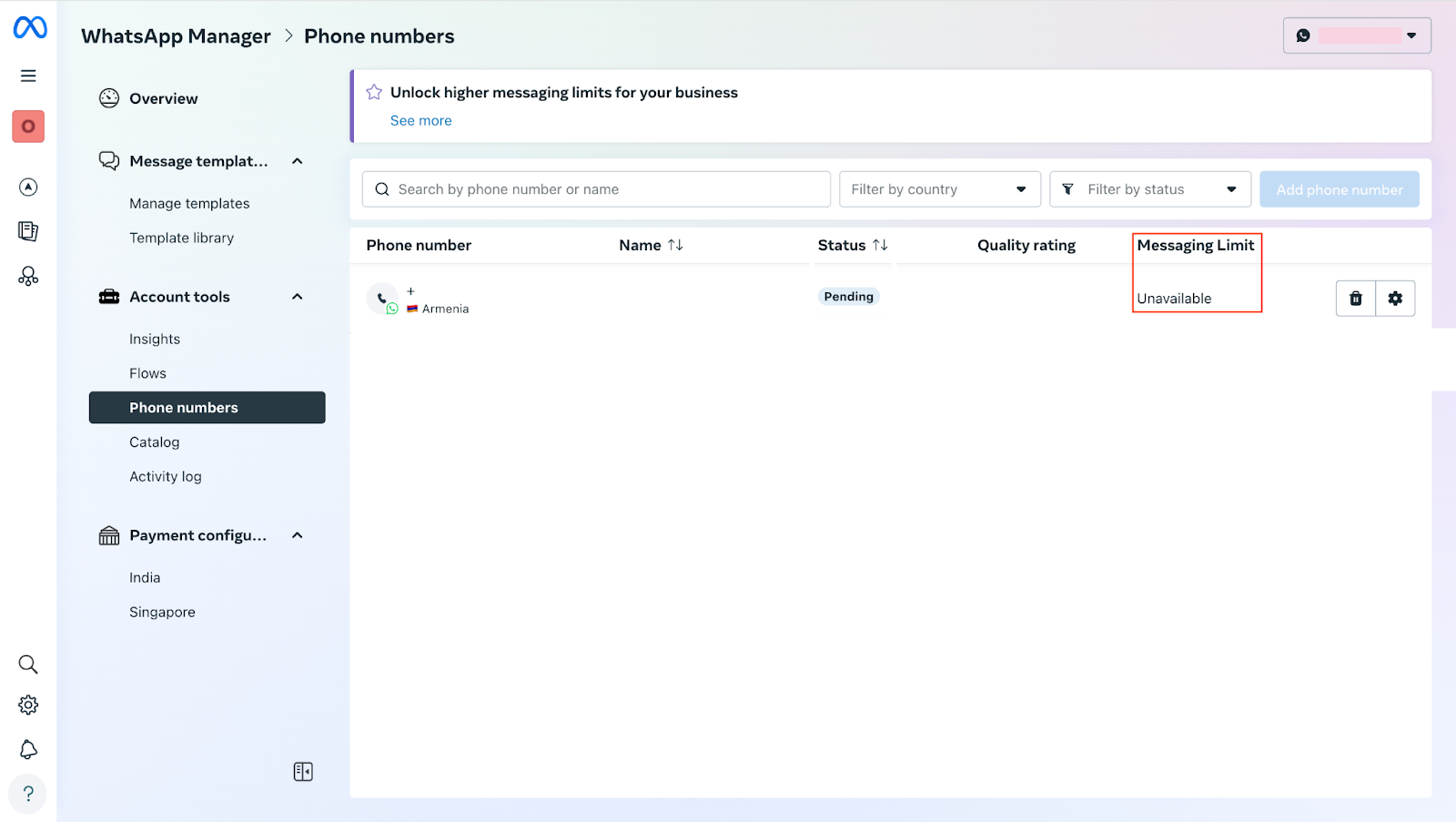Screen dimensions: 1456x822
Task: Open Manage templates page
Action: (x=189, y=204)
